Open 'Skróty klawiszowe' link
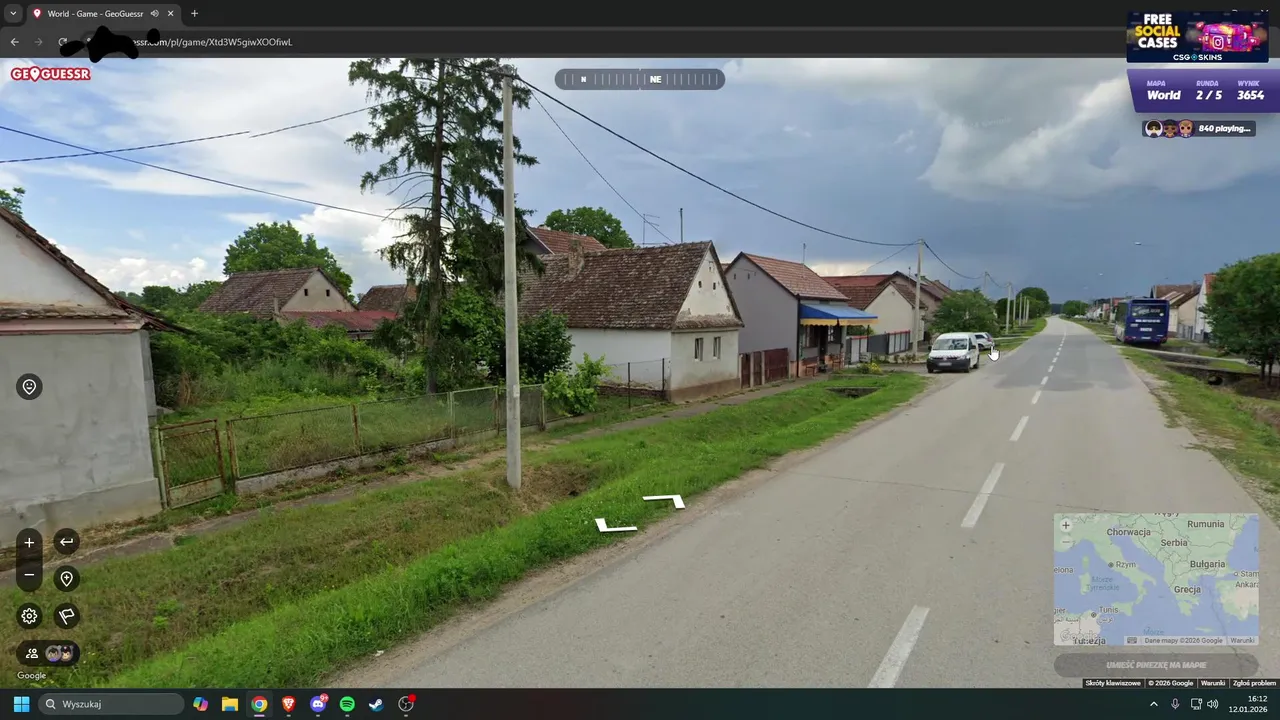The image size is (1280, 720). click(1113, 683)
